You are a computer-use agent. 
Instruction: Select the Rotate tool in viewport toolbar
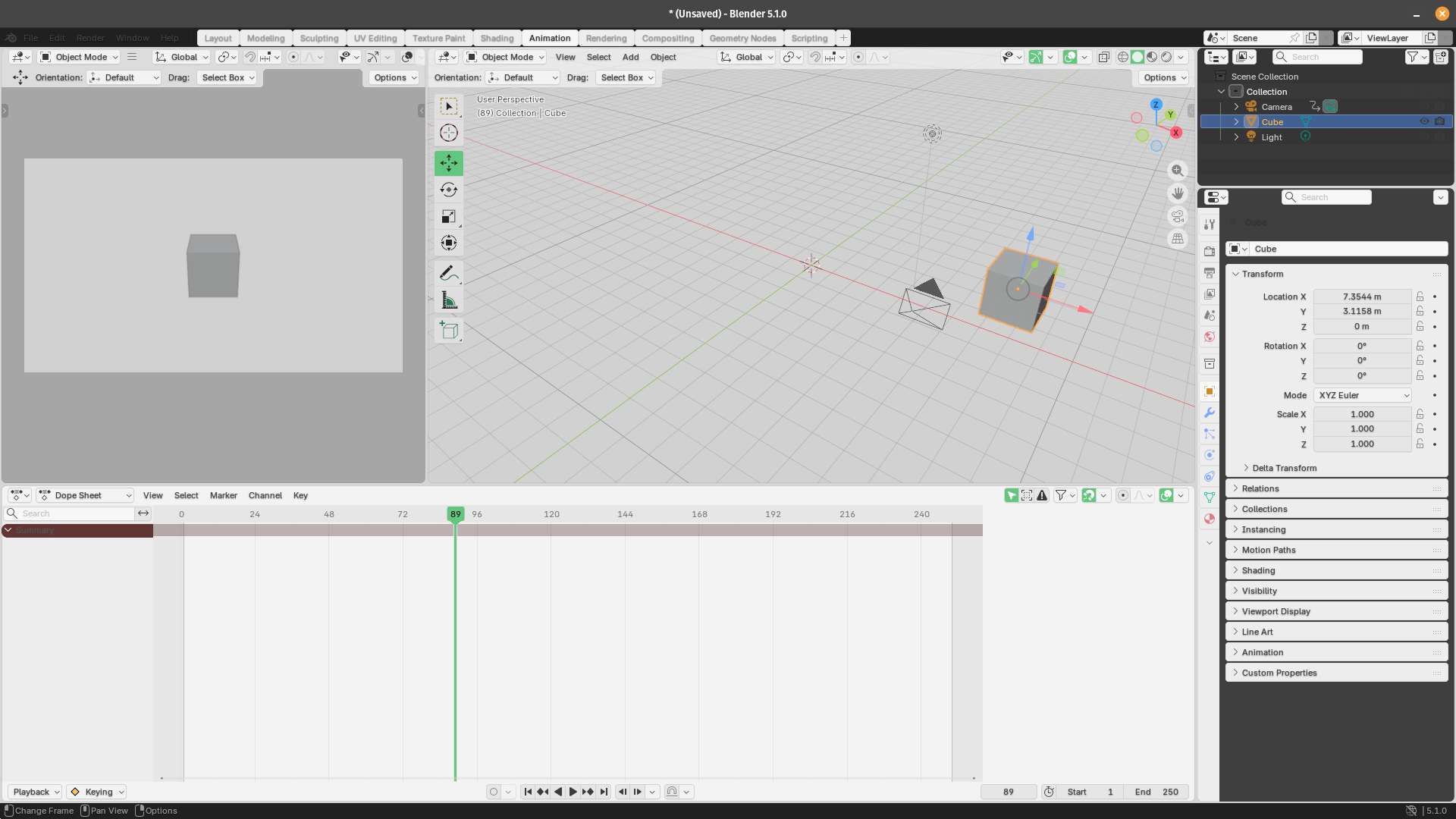449,190
